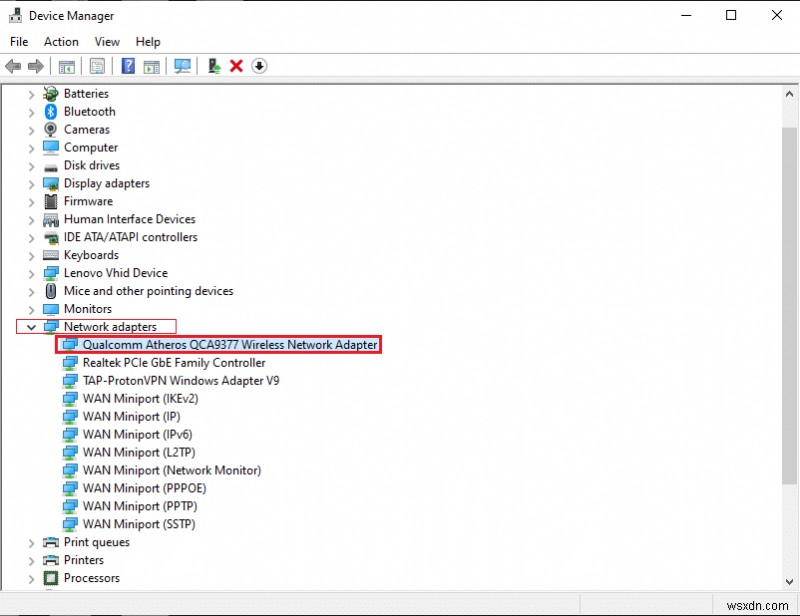Uninstall device using the red X icon

[x=237, y=66]
